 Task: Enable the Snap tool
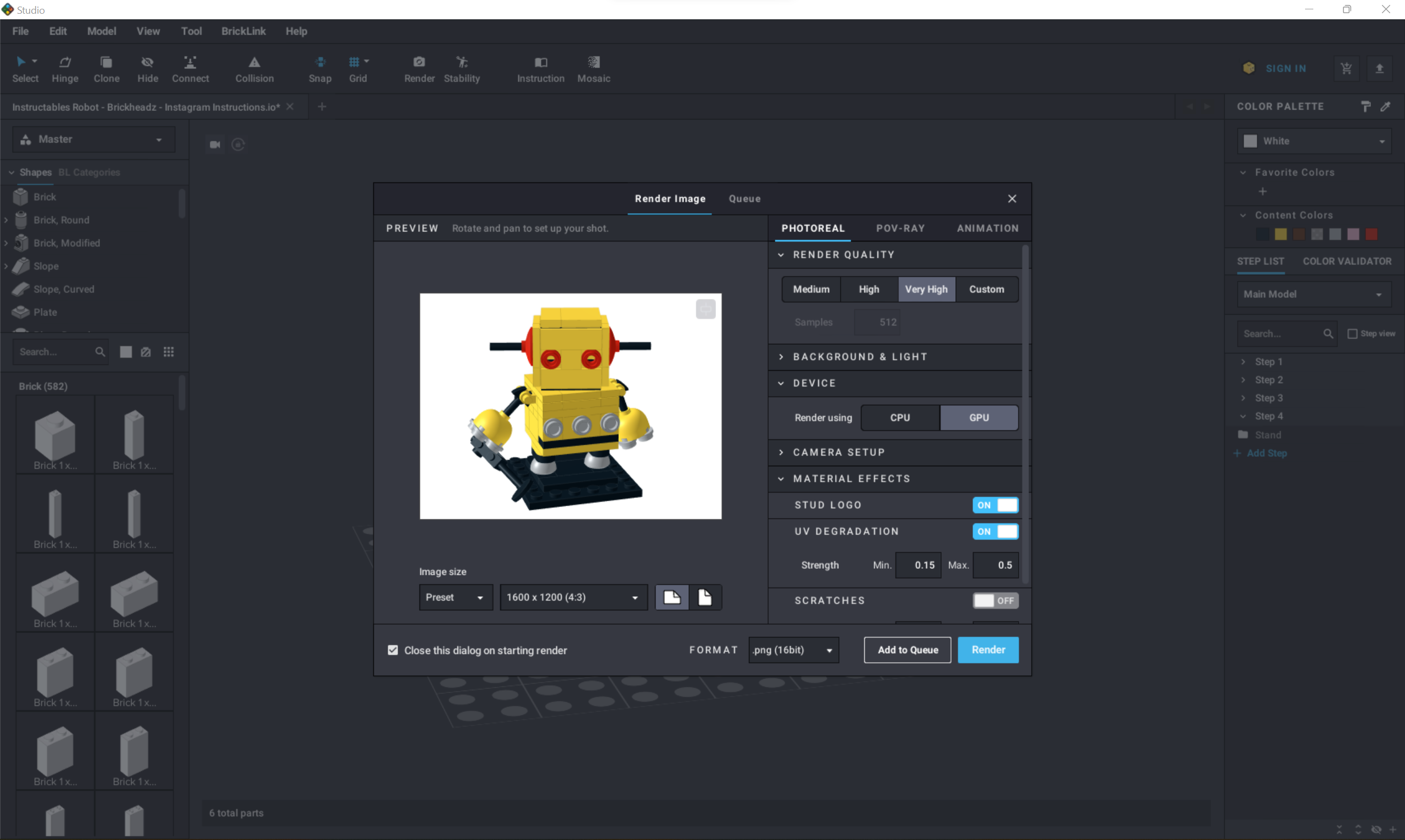click(x=320, y=68)
